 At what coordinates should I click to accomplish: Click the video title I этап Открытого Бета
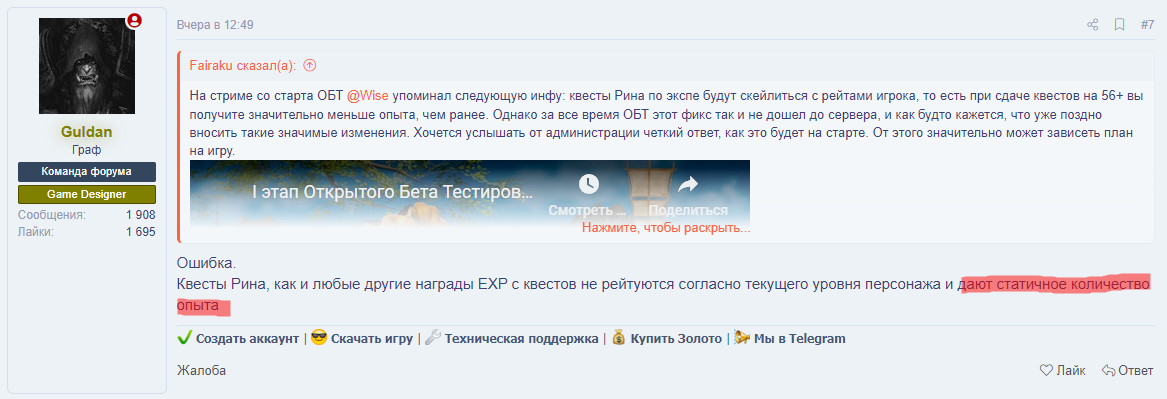(392, 191)
